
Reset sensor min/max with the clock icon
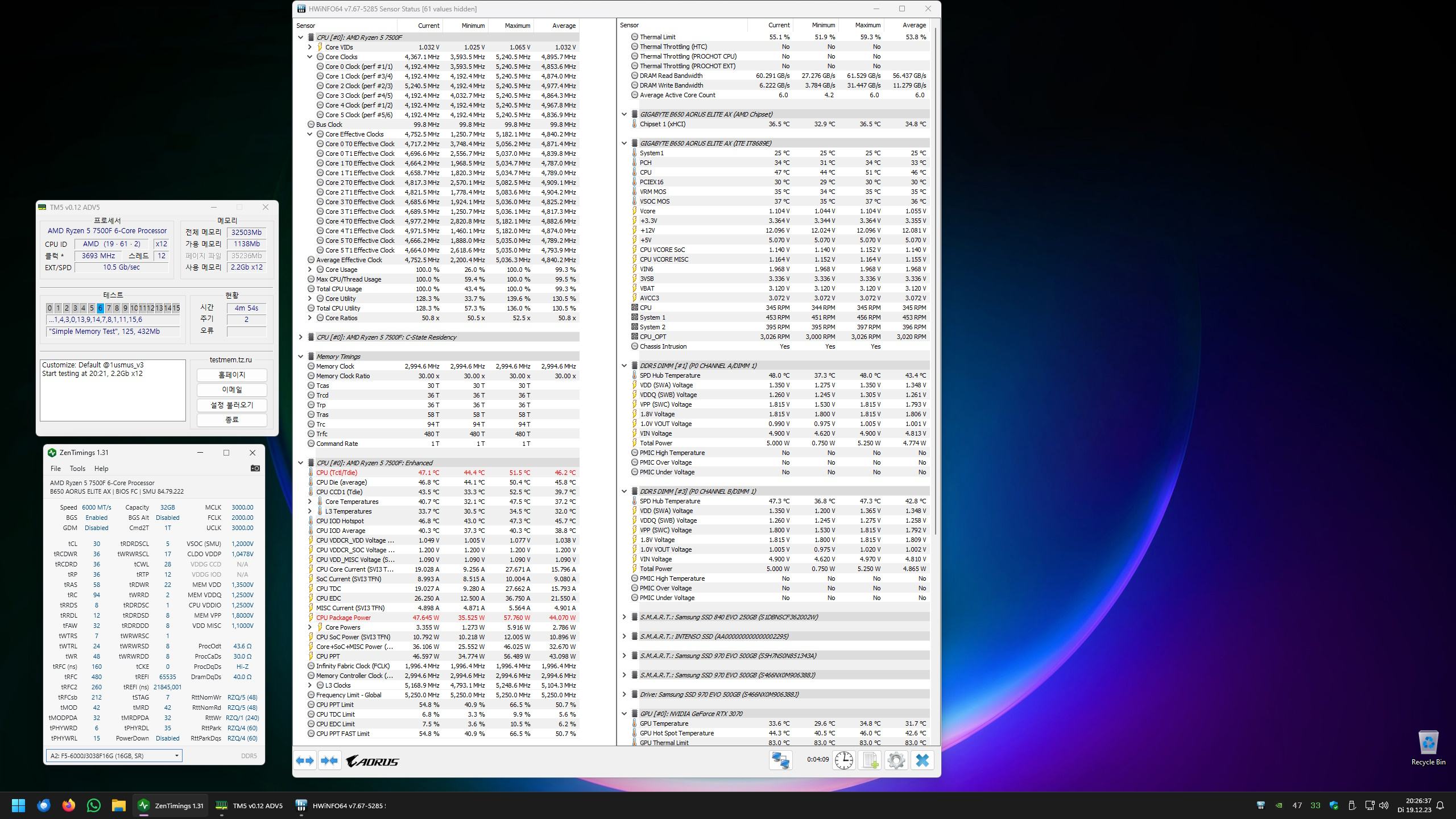pyautogui.click(x=843, y=760)
